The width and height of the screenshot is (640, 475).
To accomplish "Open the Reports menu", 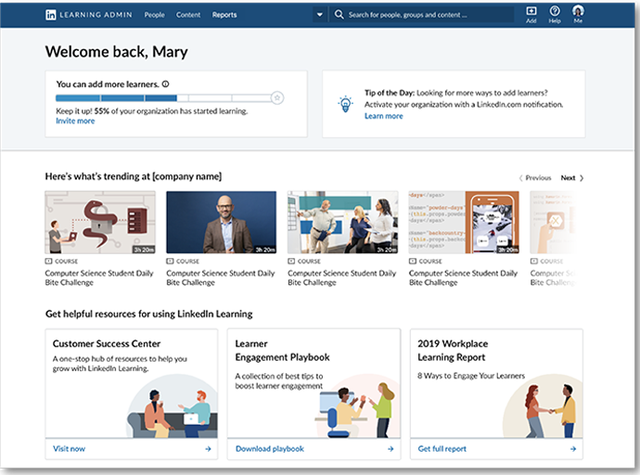I will pos(224,15).
